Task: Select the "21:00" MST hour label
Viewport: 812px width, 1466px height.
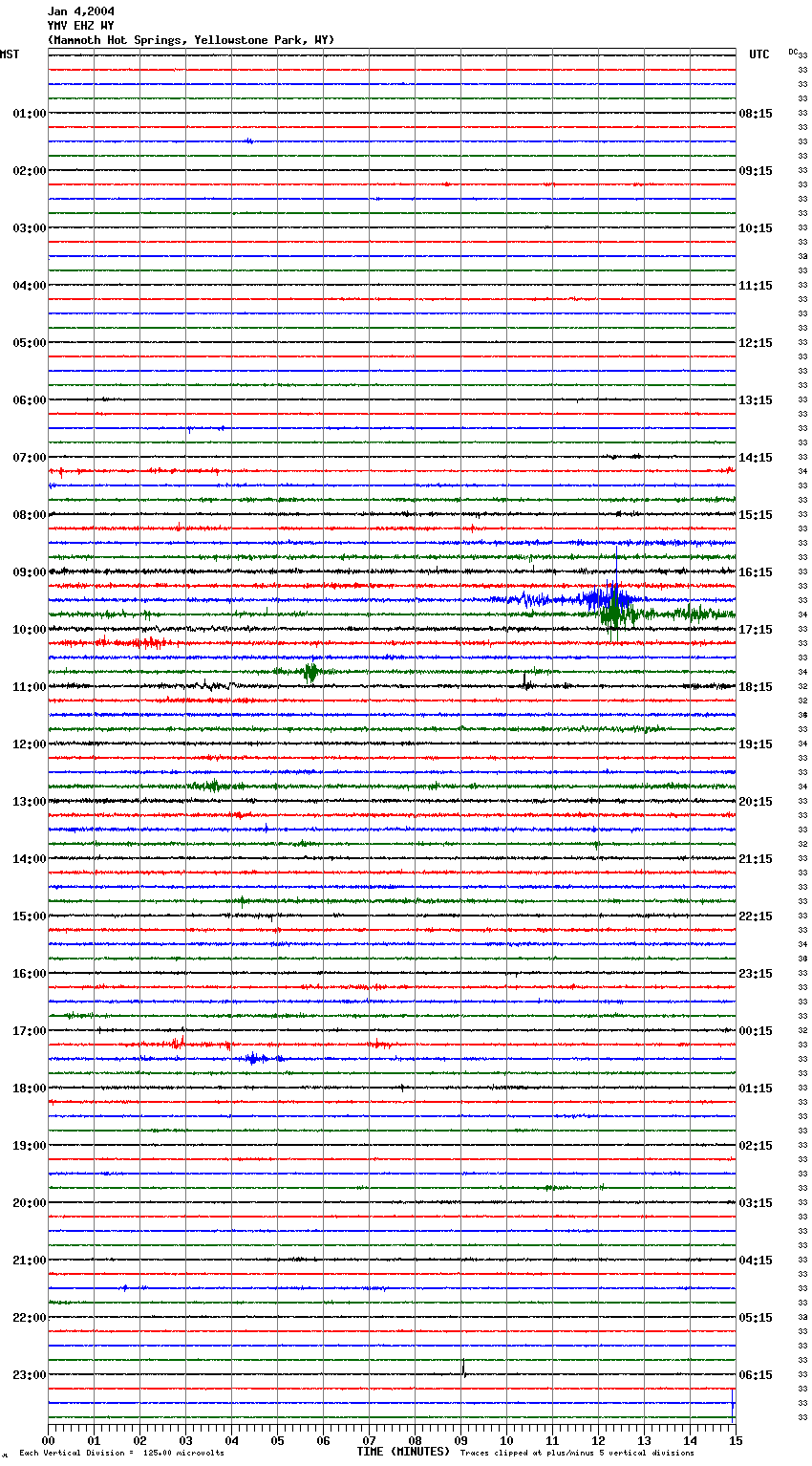Action: pos(30,1261)
